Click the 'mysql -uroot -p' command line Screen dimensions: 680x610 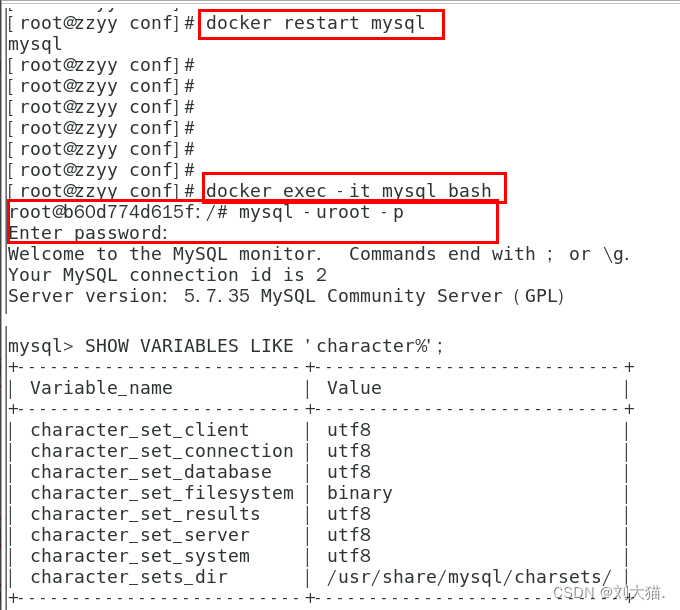[206, 212]
